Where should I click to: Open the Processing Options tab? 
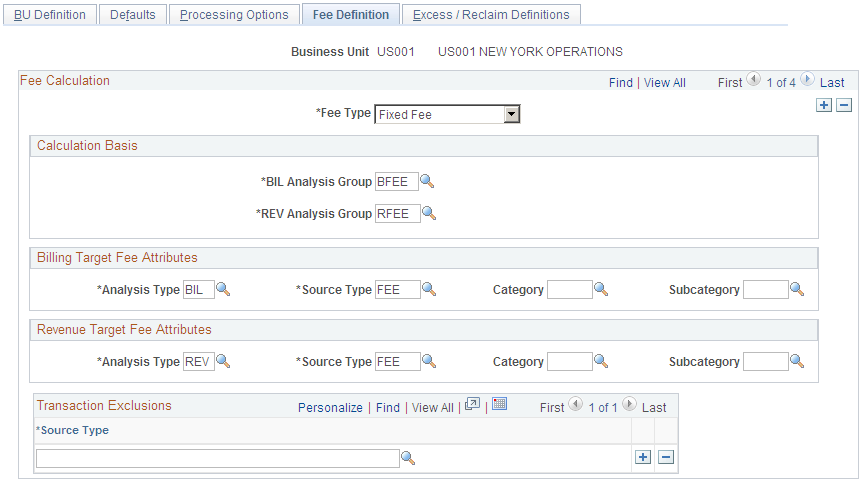234,15
